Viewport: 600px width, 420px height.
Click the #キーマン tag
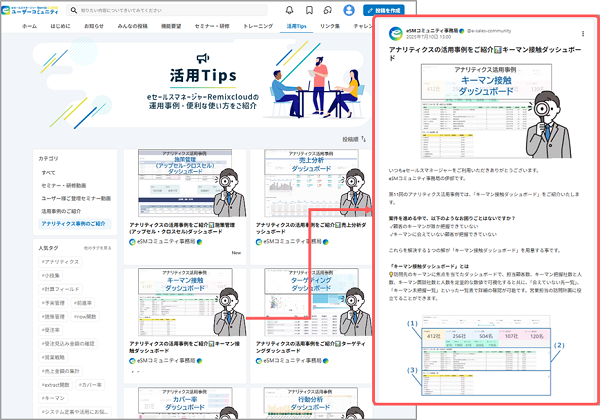(x=53, y=398)
